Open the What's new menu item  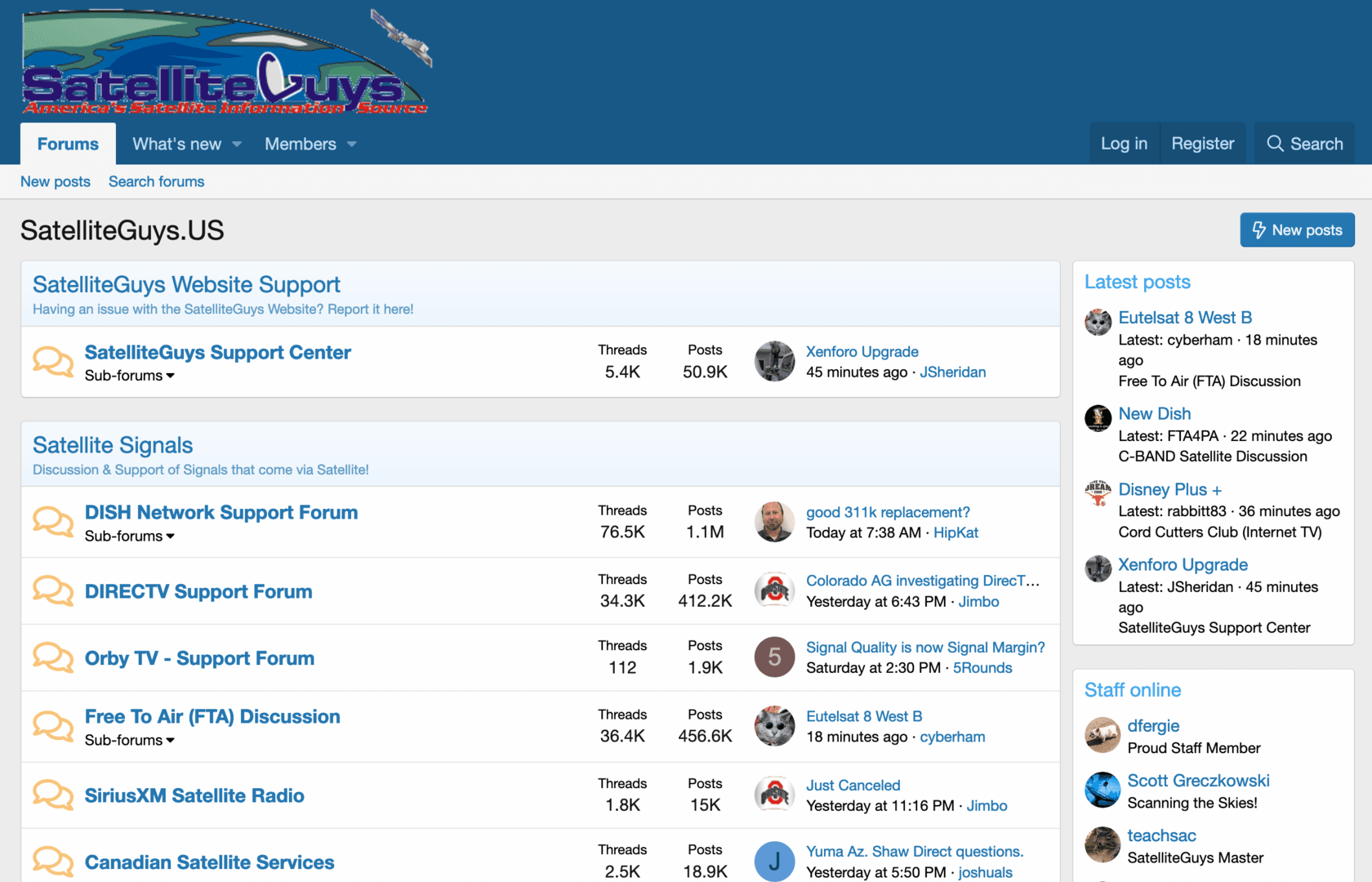pos(176,144)
